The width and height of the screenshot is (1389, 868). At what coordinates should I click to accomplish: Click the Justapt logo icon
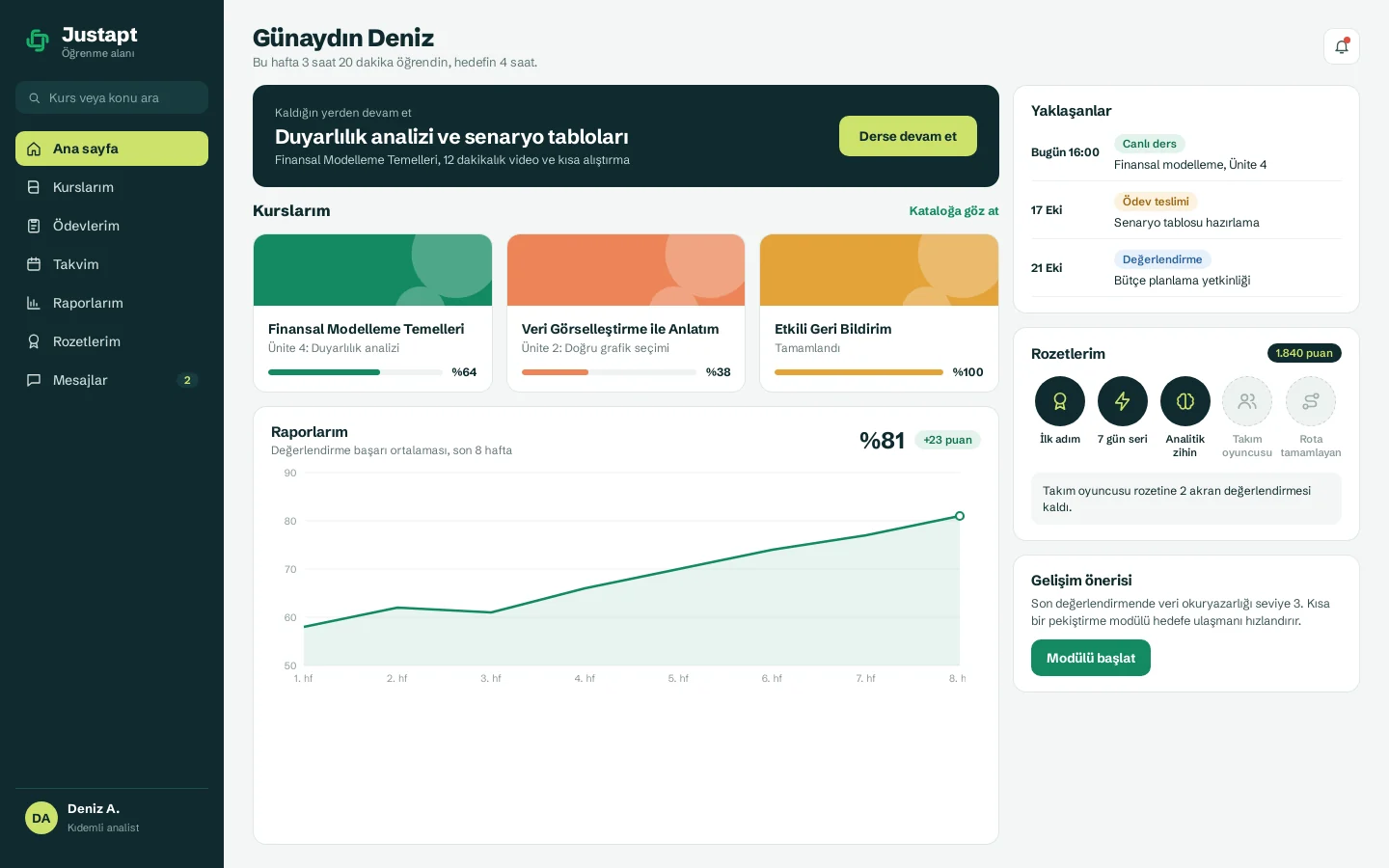point(38,41)
